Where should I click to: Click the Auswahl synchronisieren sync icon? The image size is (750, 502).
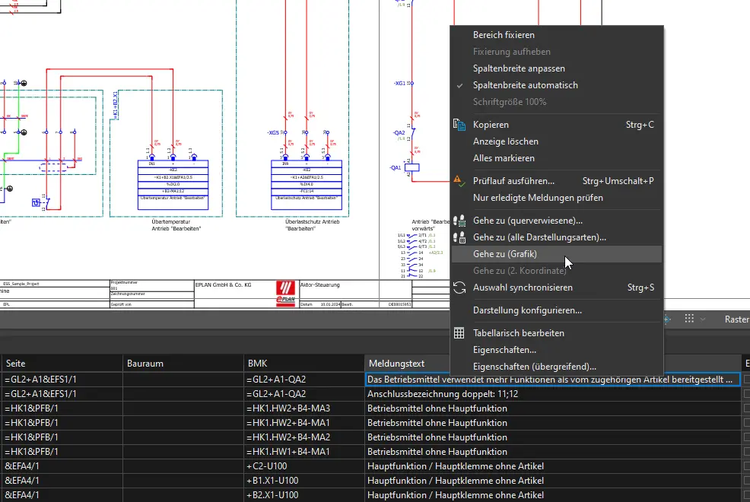click(x=460, y=288)
